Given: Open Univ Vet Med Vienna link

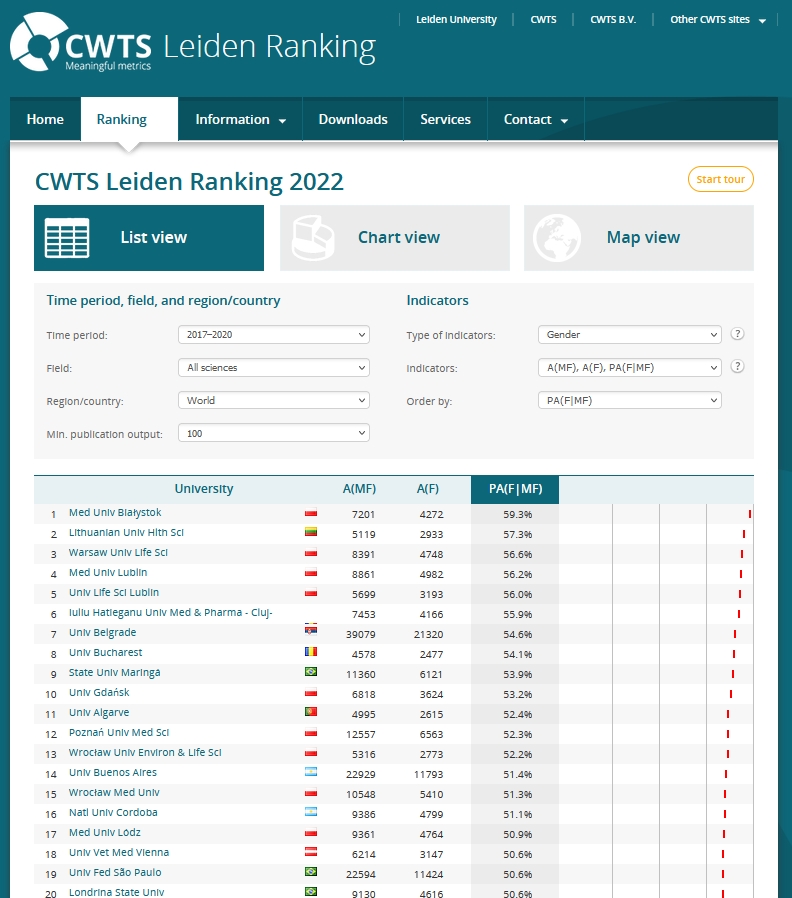Looking at the screenshot, I should coord(119,853).
